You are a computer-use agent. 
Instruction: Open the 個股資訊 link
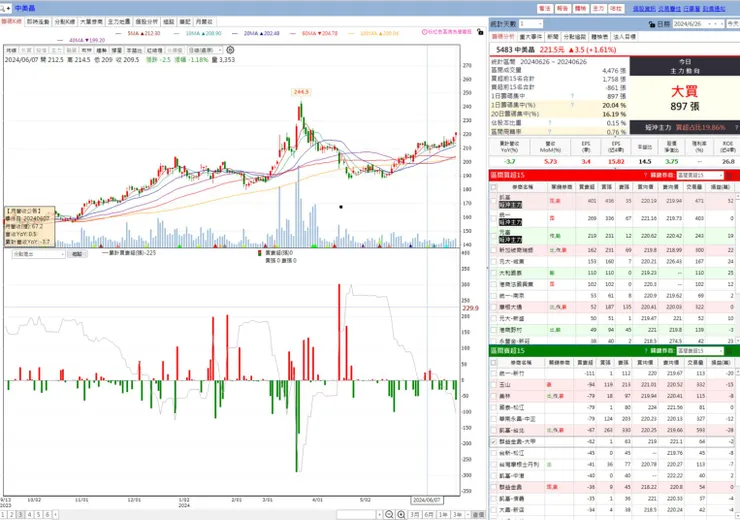tap(644, 8)
